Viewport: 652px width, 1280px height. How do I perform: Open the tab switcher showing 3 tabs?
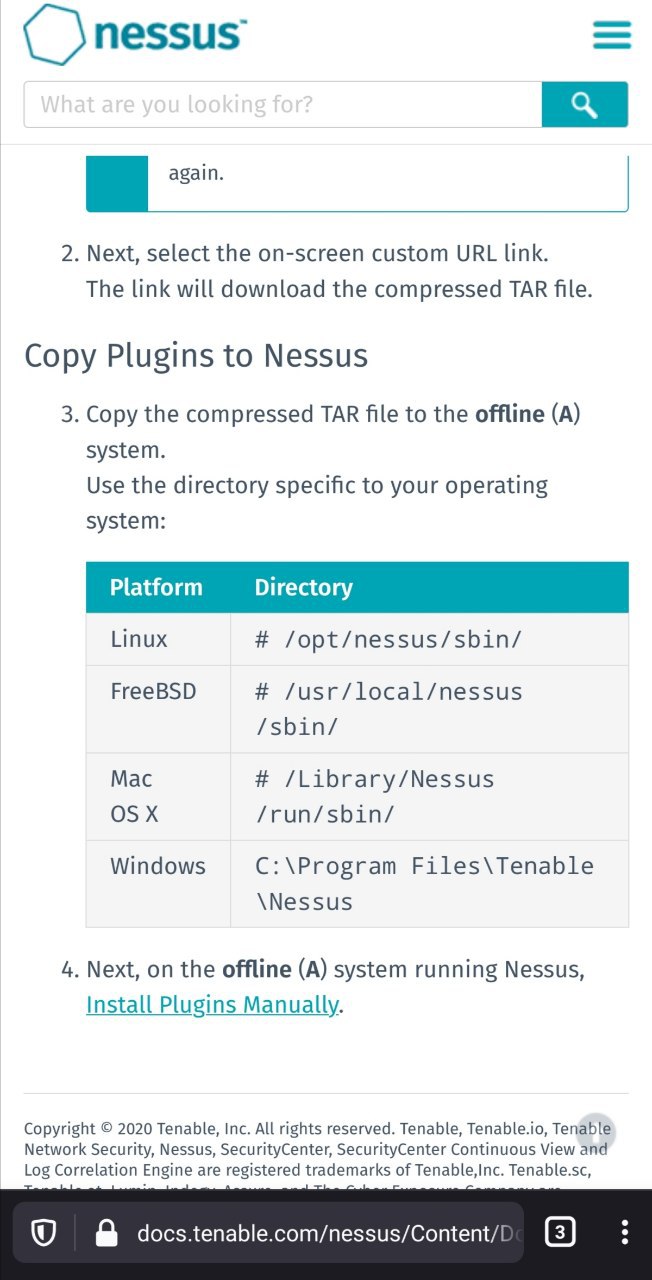click(x=559, y=1232)
